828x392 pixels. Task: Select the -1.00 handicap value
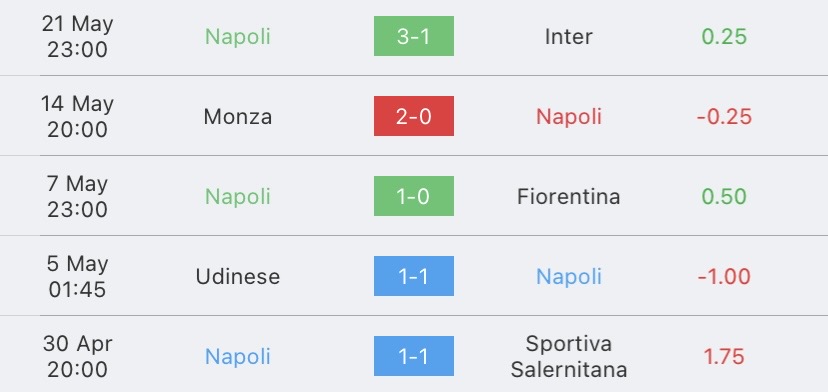coord(724,277)
